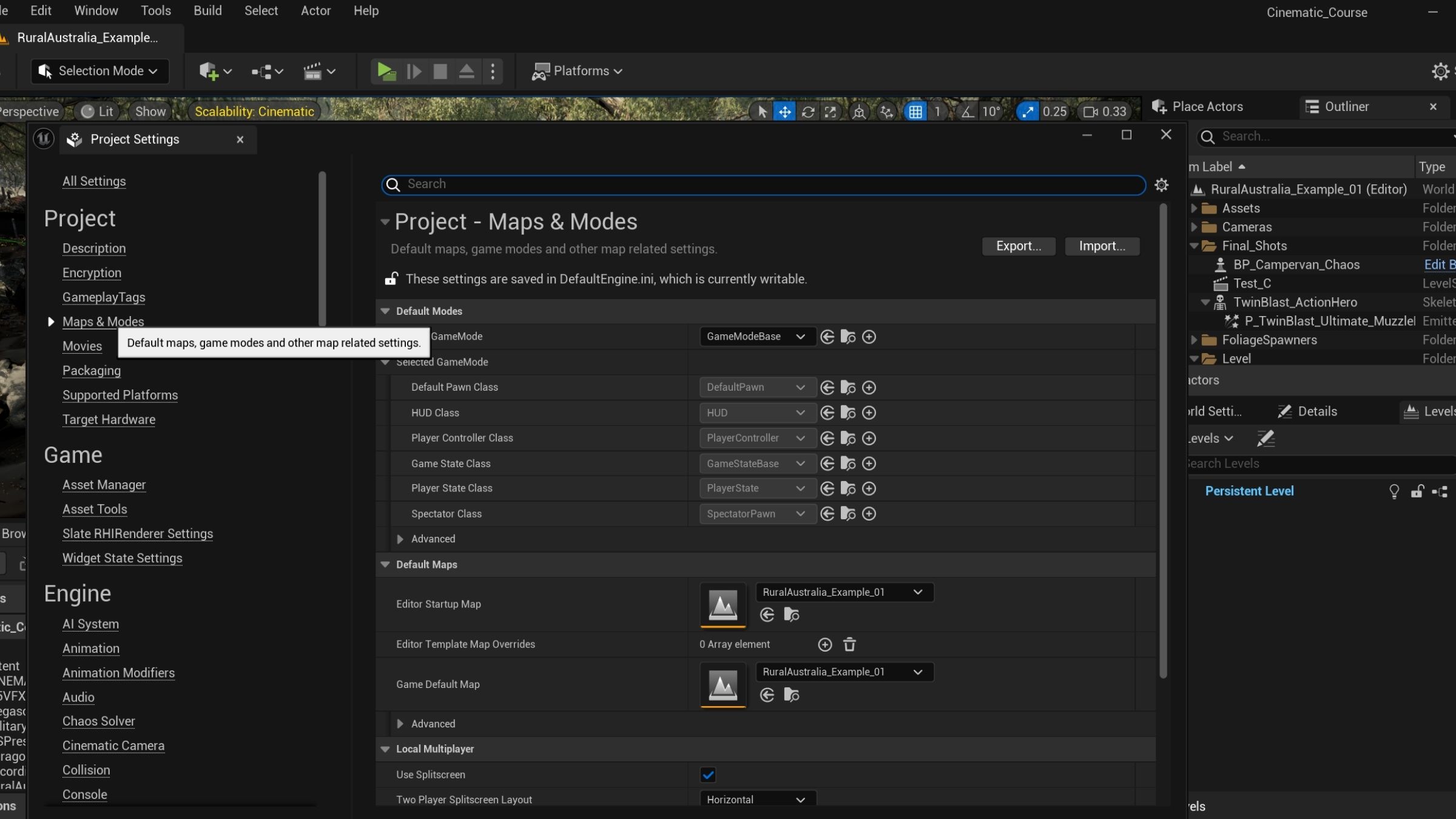
Task: Toggle Persistent Level lock icon
Action: click(1417, 491)
